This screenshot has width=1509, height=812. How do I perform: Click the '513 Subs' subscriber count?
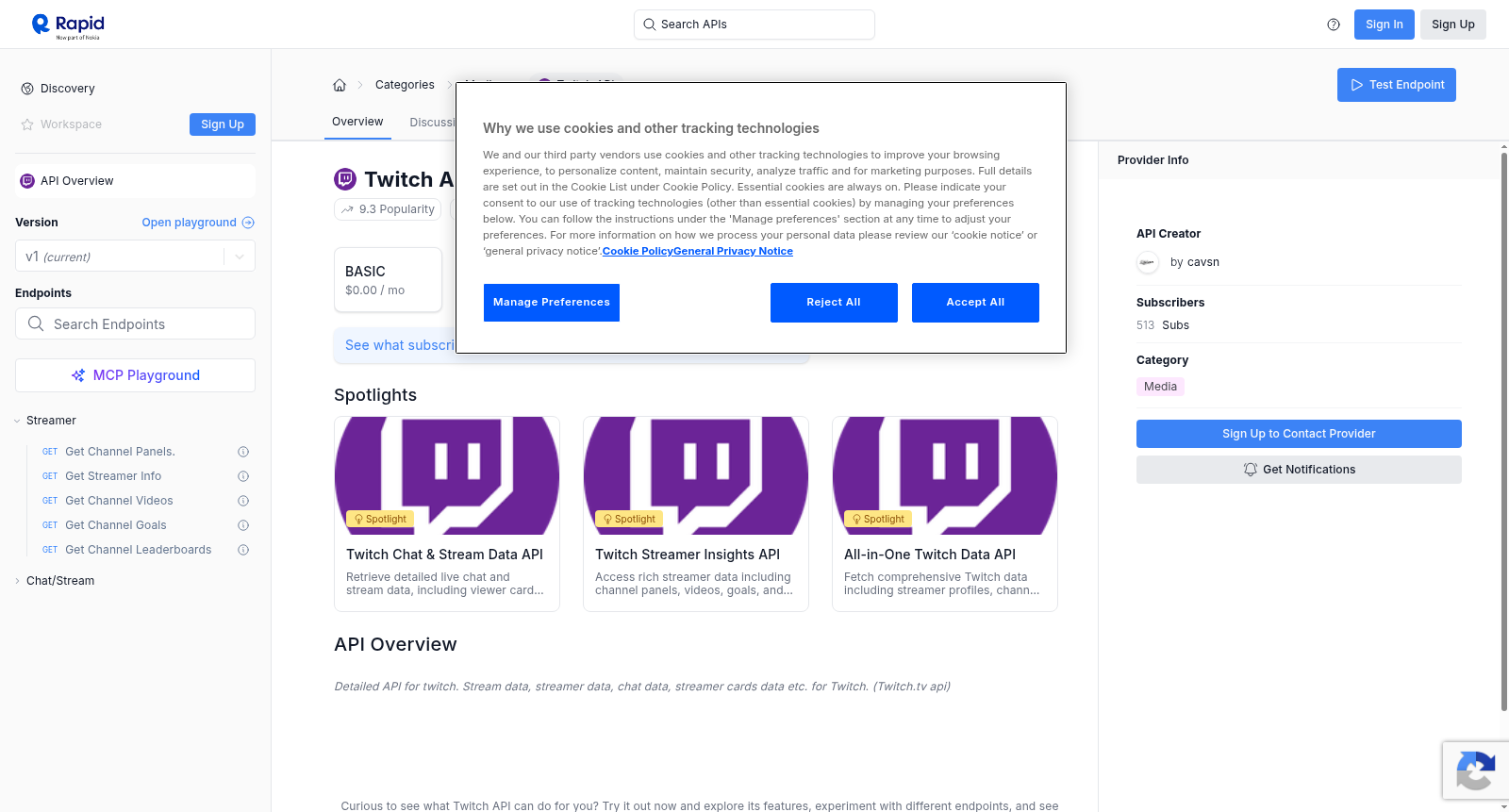pos(1163,325)
